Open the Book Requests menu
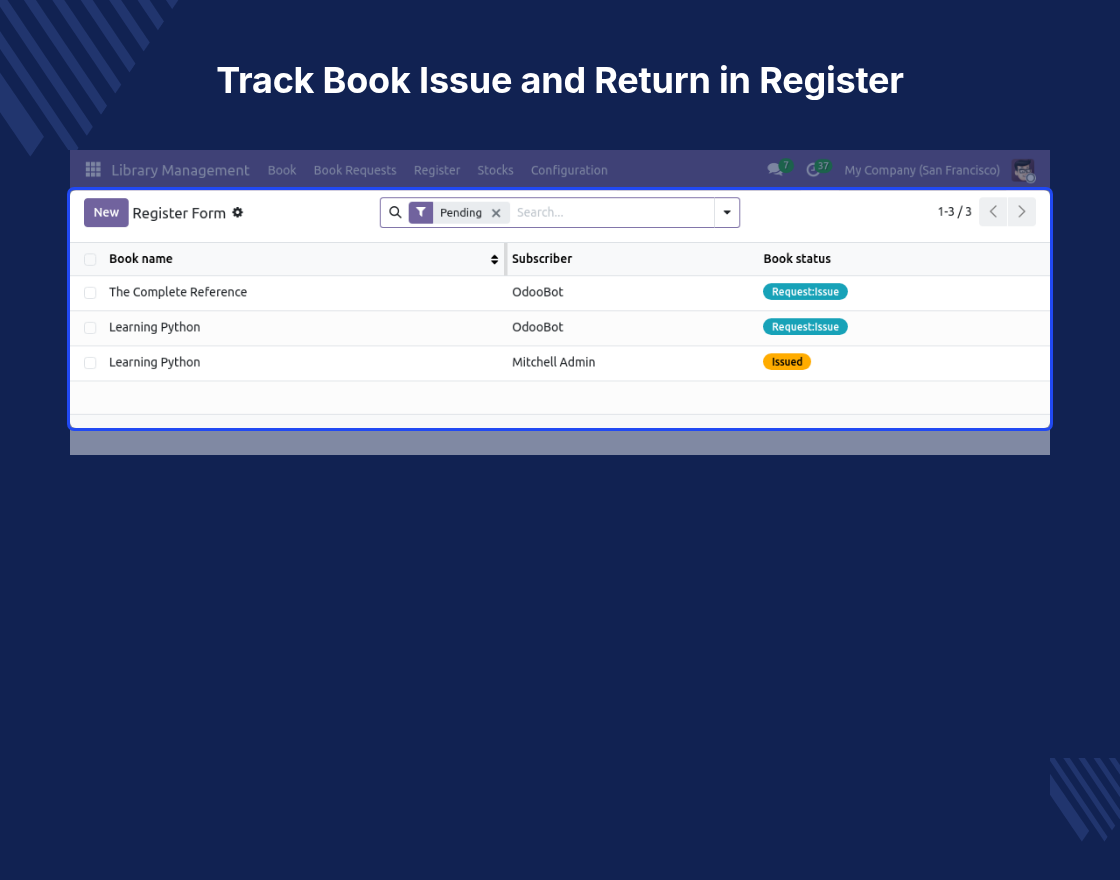The height and width of the screenshot is (880, 1120). coord(355,170)
